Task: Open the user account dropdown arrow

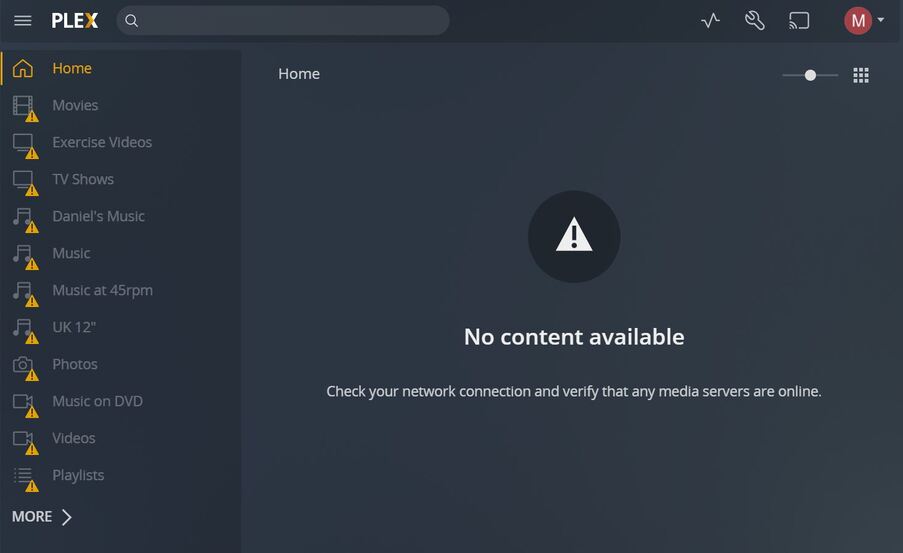Action: (x=881, y=20)
